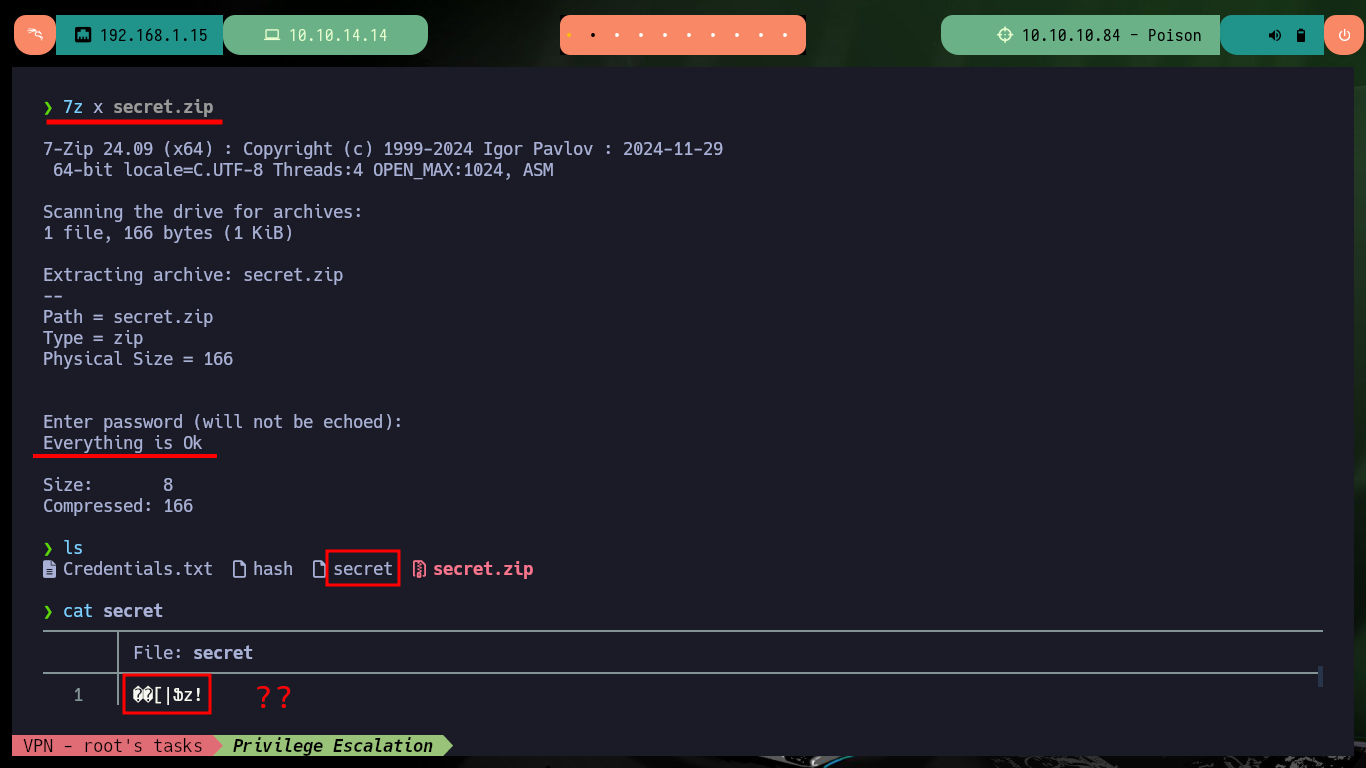Viewport: 1366px width, 768px height.
Task: Click the 64-bit locale=C.UTF-8 line
Action: [303, 170]
